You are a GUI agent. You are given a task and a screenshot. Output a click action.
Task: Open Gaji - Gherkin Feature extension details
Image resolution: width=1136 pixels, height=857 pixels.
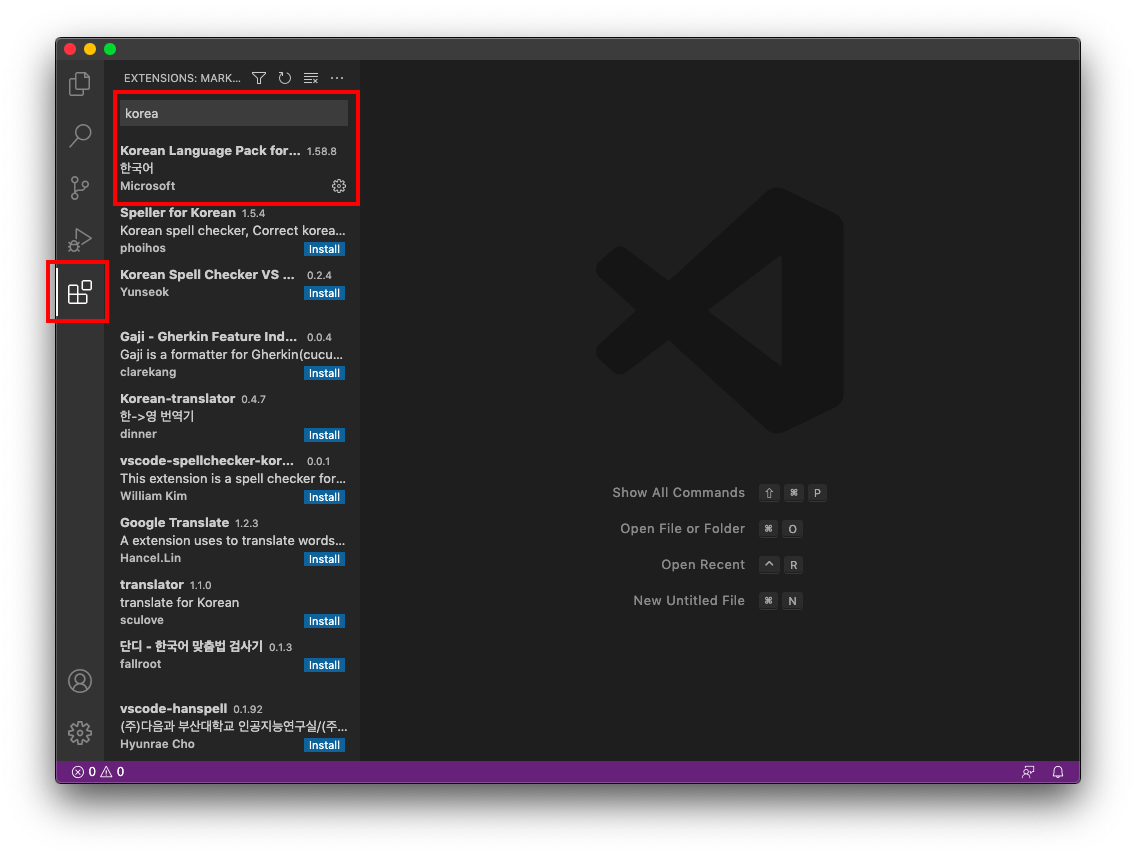[233, 354]
